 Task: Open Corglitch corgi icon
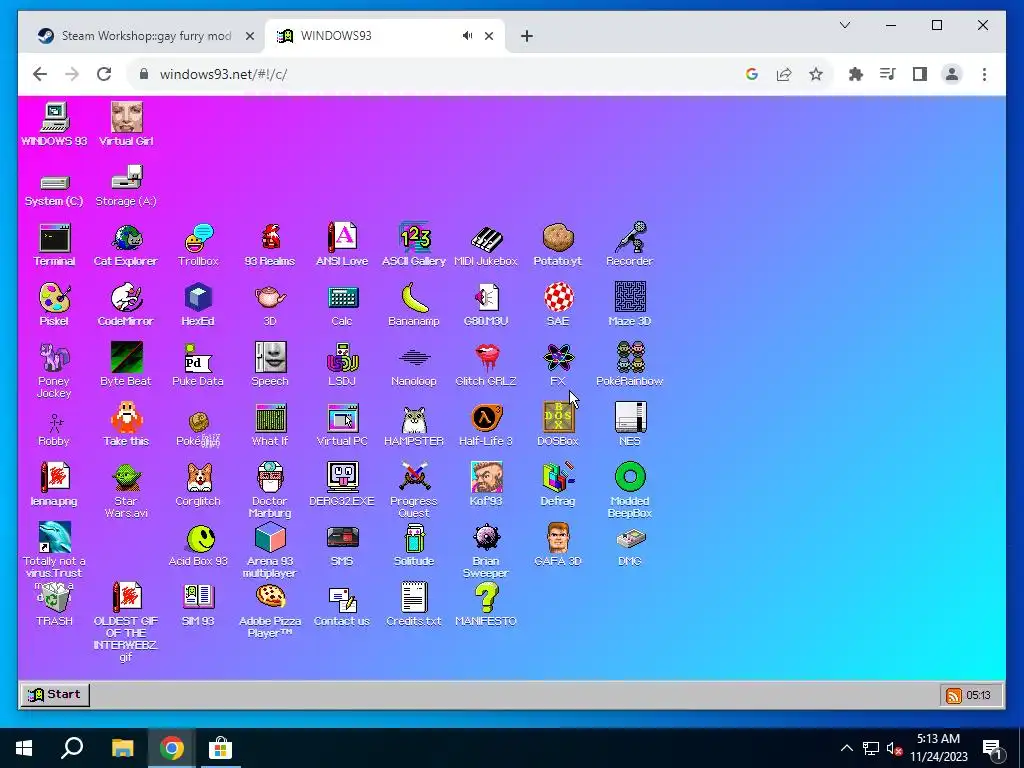click(x=199, y=478)
